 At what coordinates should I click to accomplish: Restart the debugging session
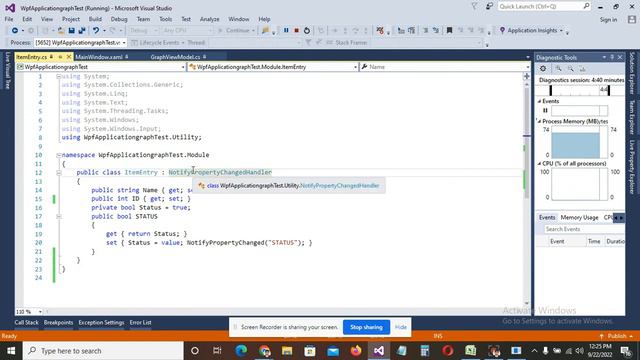307,30
